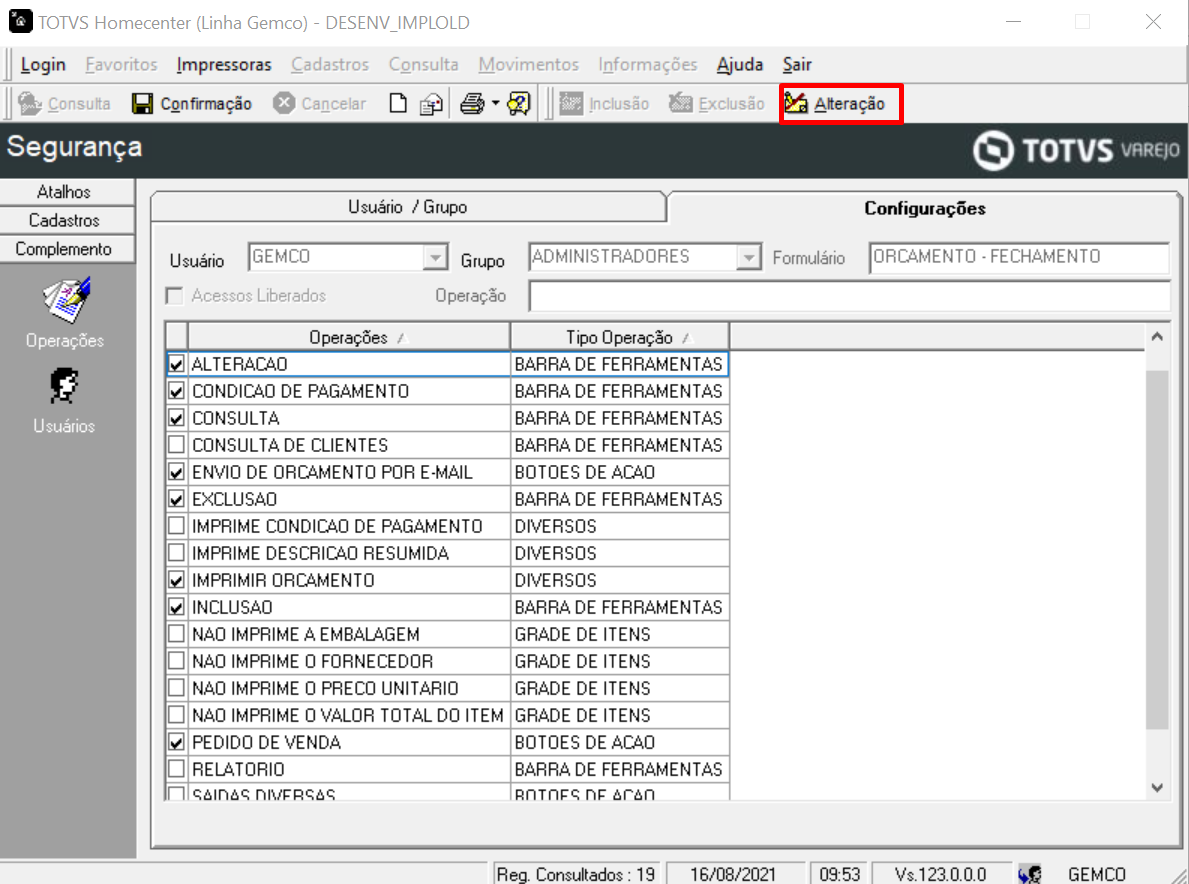Viewport: 1189px width, 884px height.
Task: Expand the Grupo combo box
Action: pos(748,257)
